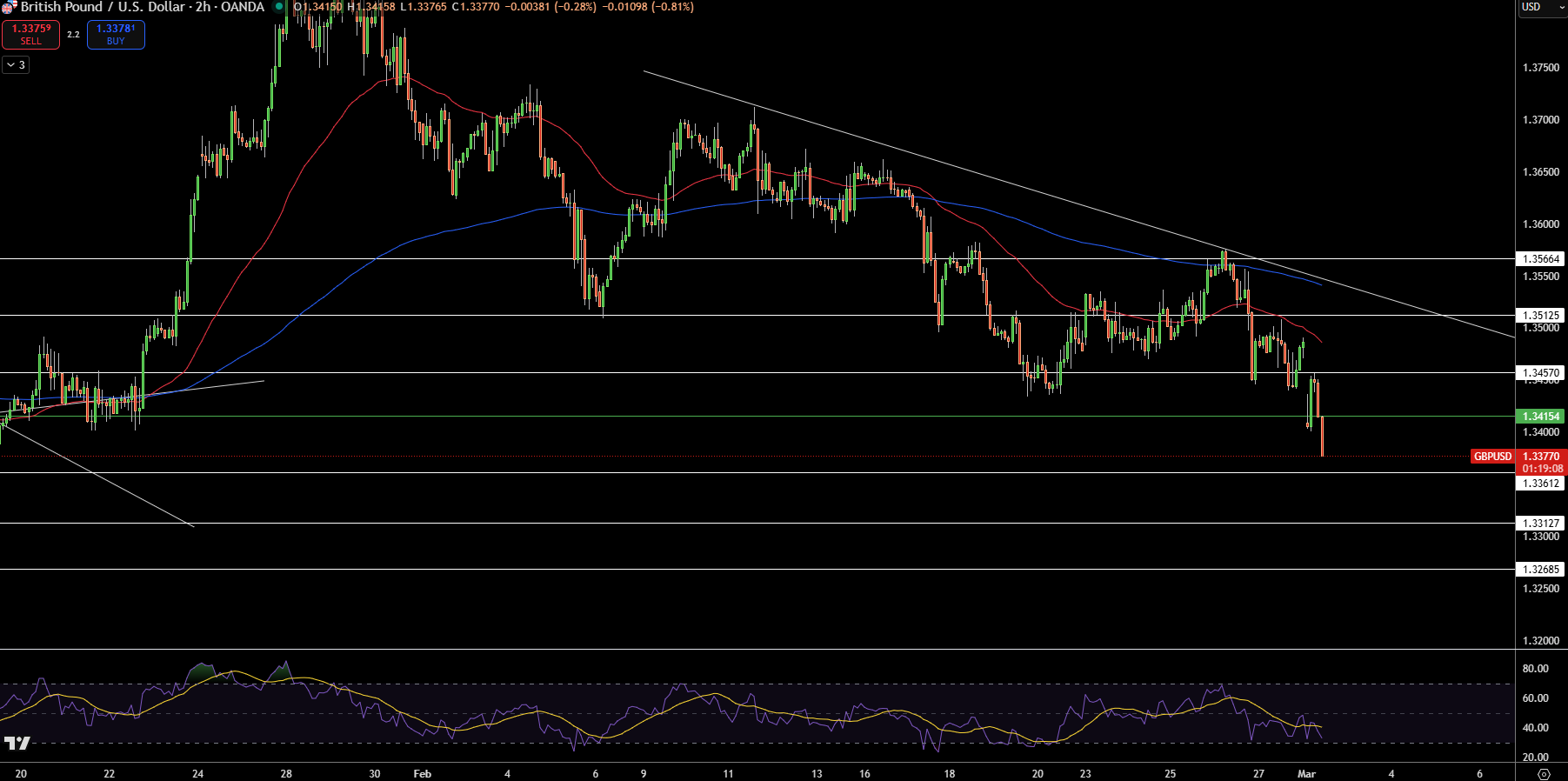Click the TradingView logo

click(17, 743)
